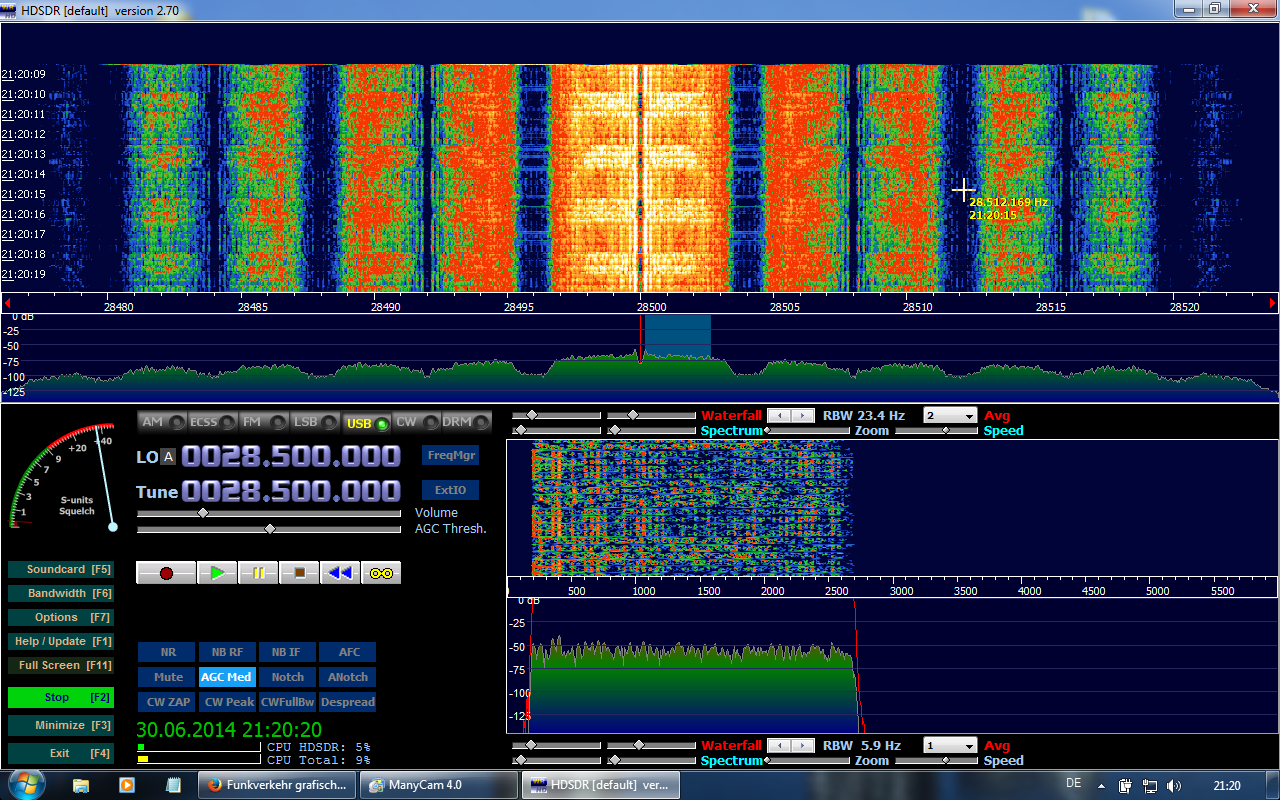Screen dimensions: 1280x800
Task: Click upper RBW decrease left arrow
Action: point(778,415)
